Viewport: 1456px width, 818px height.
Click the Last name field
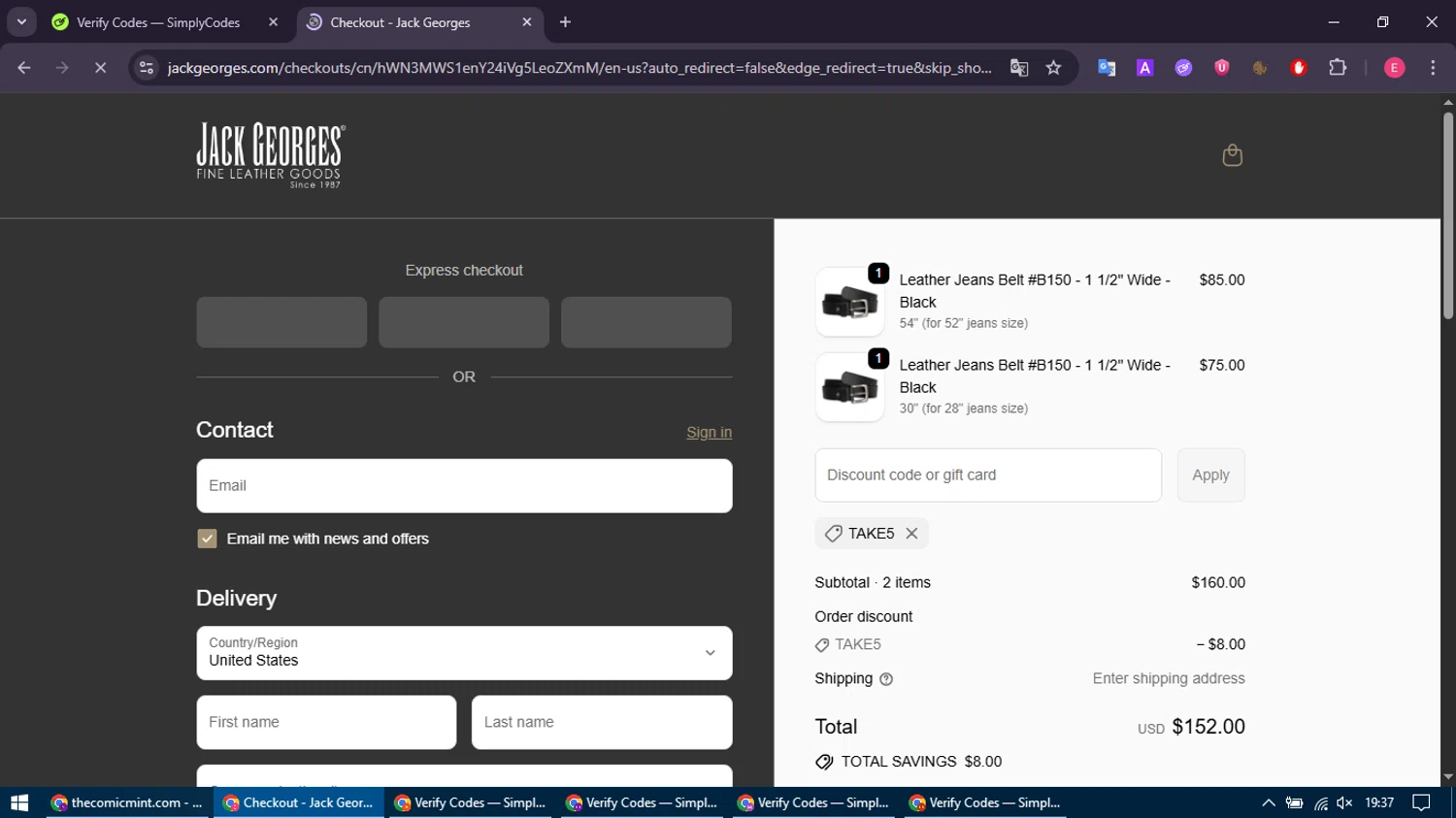(602, 722)
